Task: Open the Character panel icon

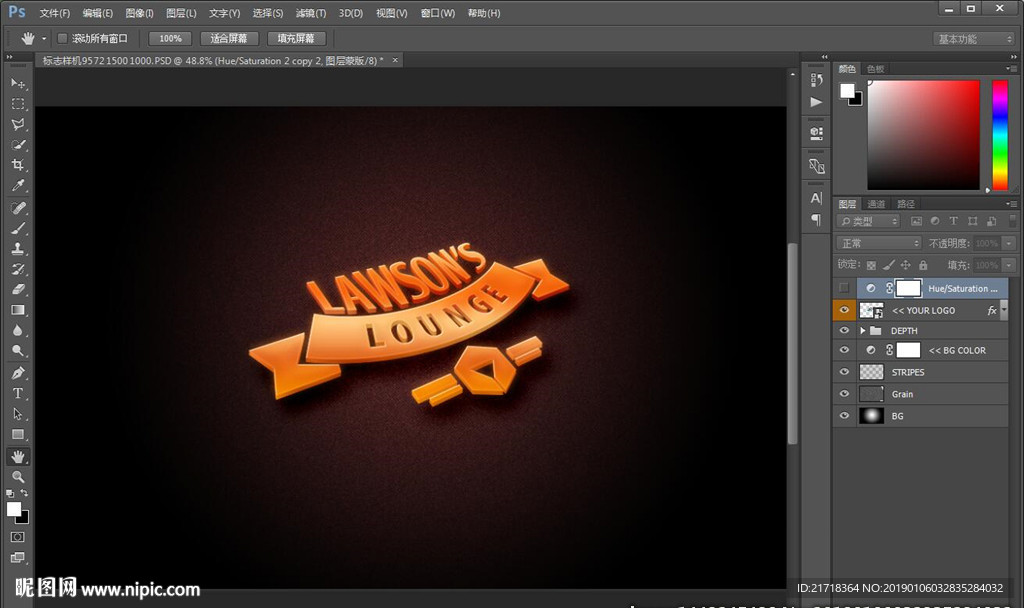Action: [816, 198]
